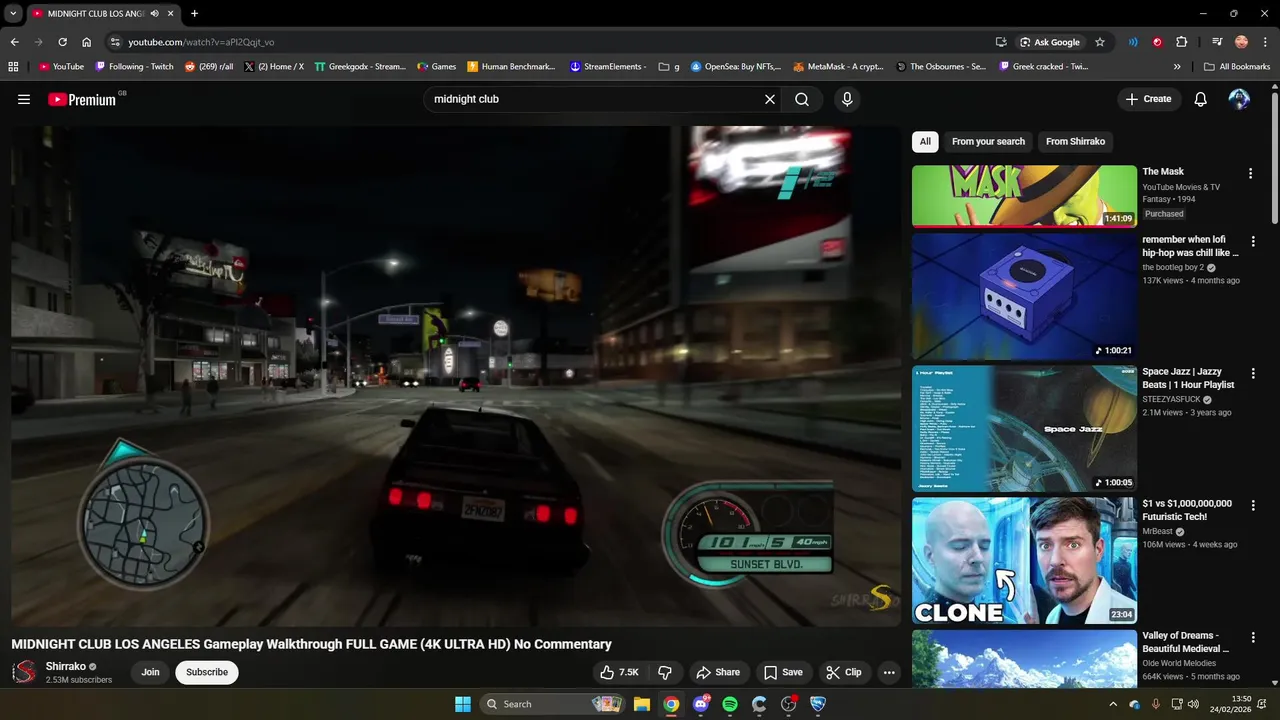This screenshot has height=720, width=1280.
Task: Bookmark this tab with star icon
Action: tap(1100, 42)
